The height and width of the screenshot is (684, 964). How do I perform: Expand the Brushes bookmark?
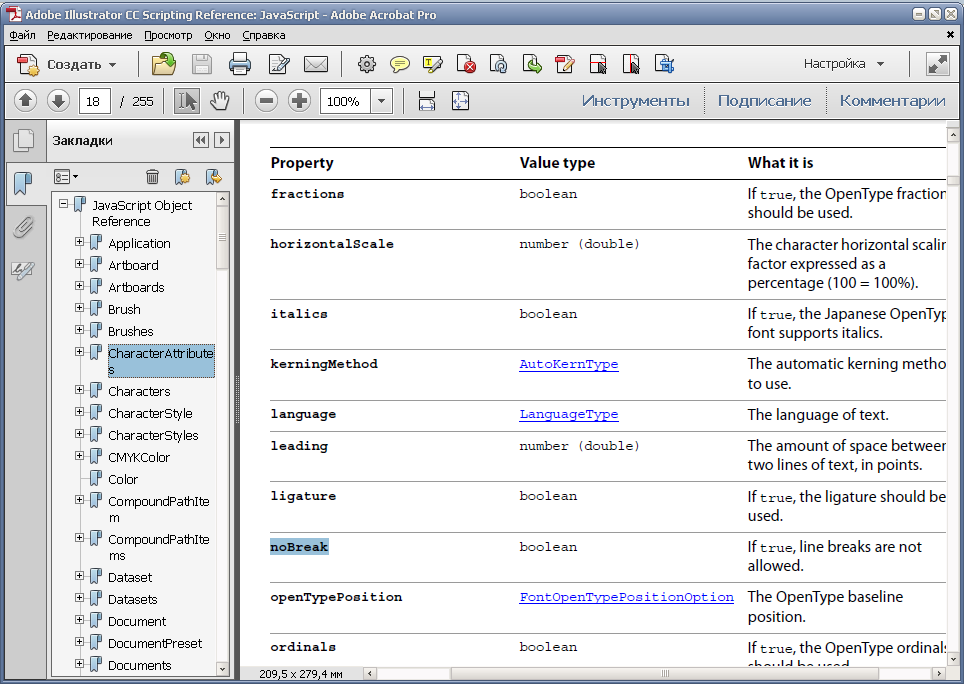[79, 329]
